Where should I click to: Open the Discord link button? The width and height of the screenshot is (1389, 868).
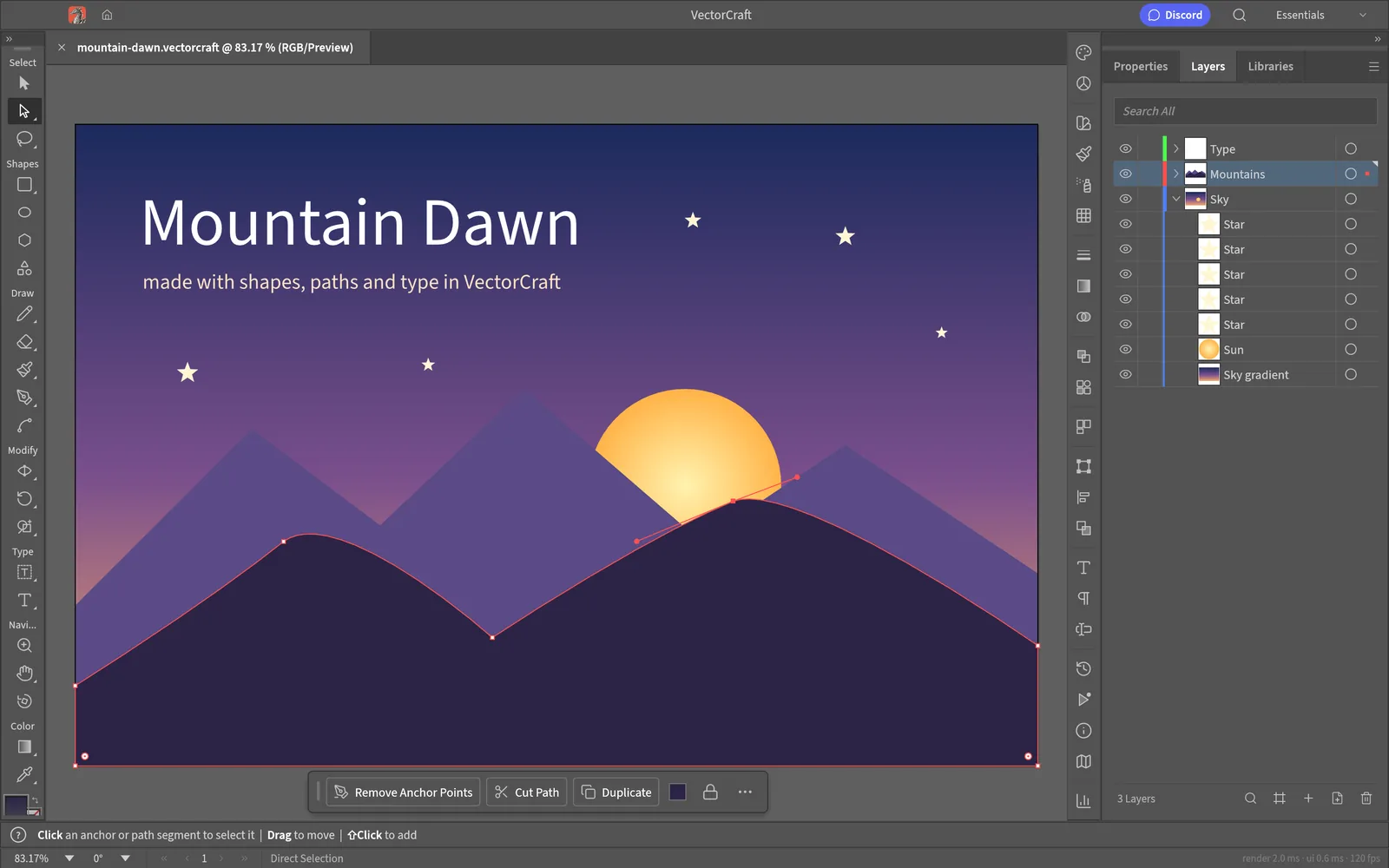tap(1175, 15)
